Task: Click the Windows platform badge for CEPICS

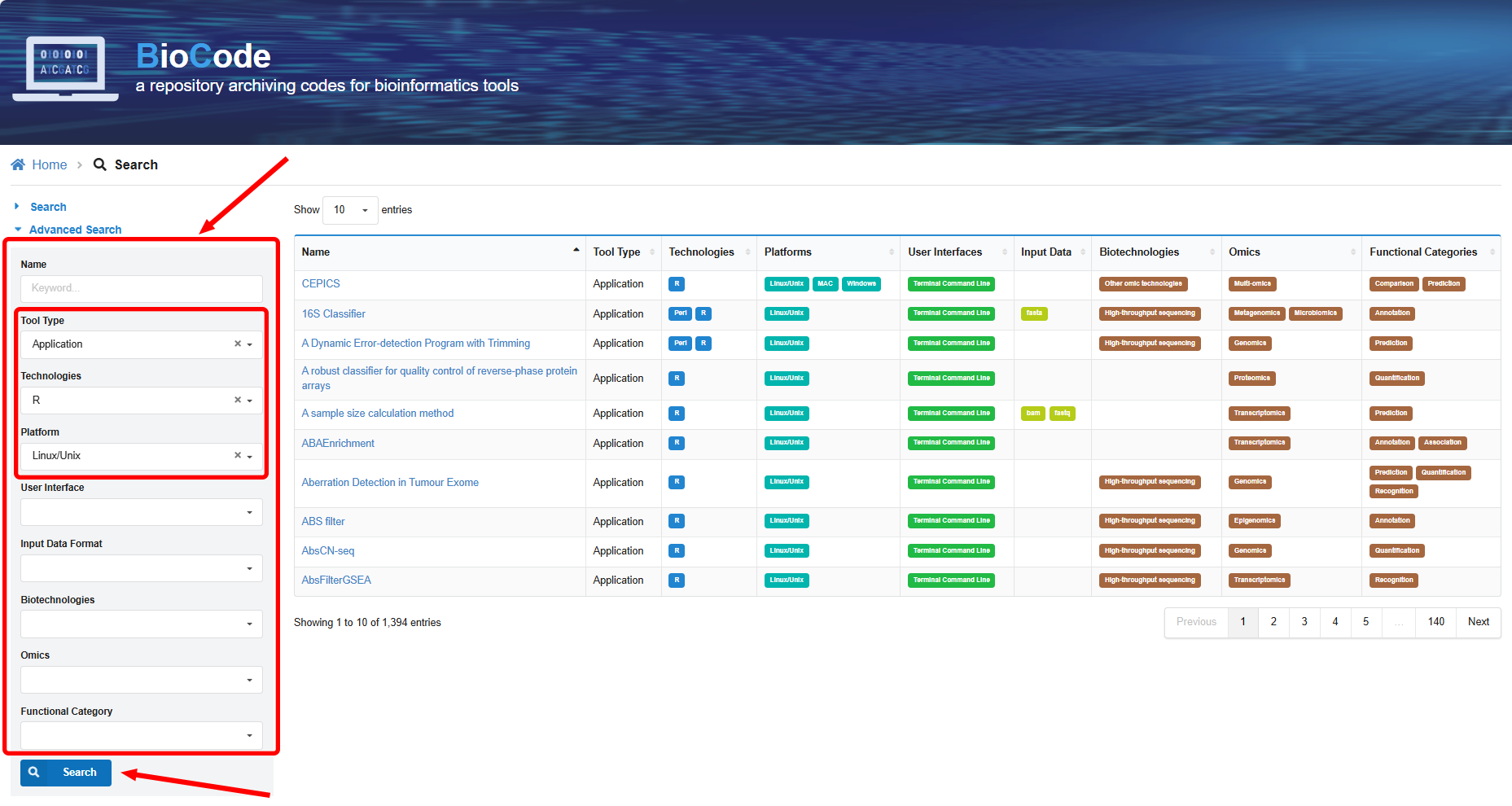Action: 861,284
